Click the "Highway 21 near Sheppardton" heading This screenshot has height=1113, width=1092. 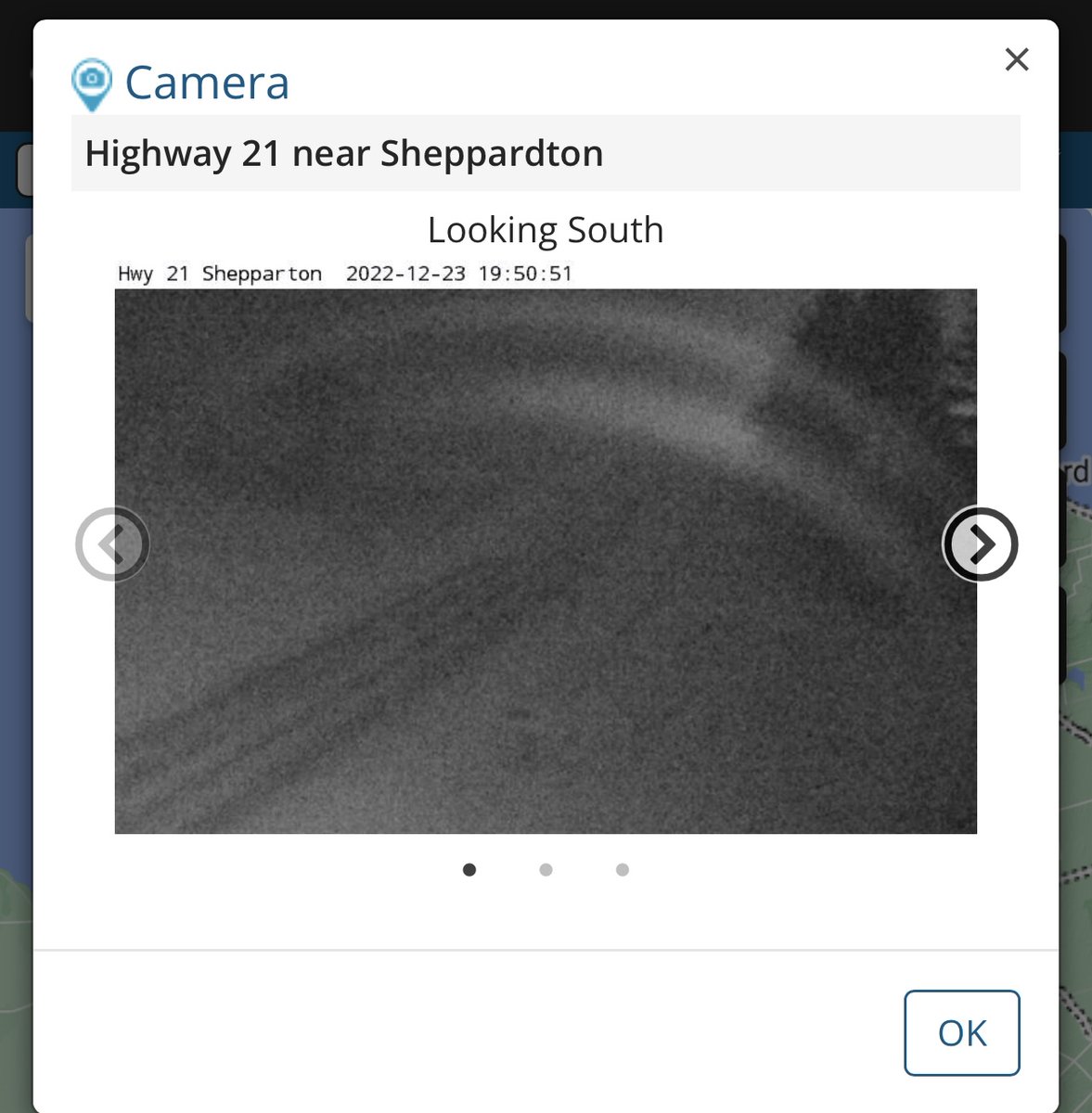344,154
